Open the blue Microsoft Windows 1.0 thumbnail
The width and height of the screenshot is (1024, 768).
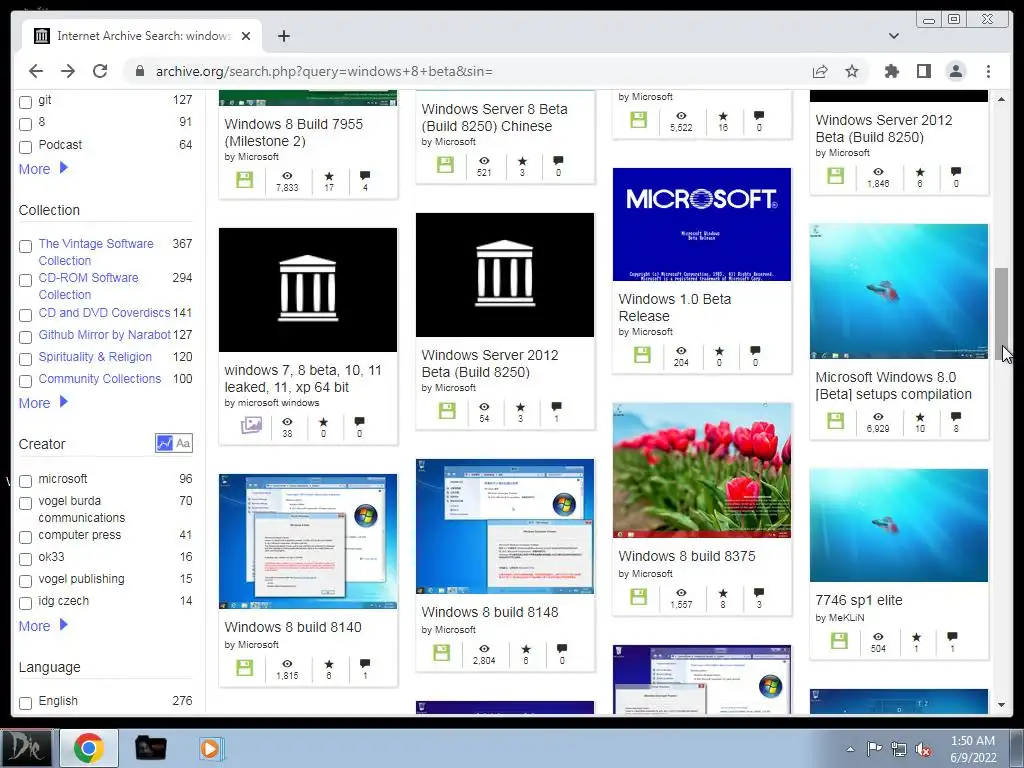pyautogui.click(x=702, y=224)
